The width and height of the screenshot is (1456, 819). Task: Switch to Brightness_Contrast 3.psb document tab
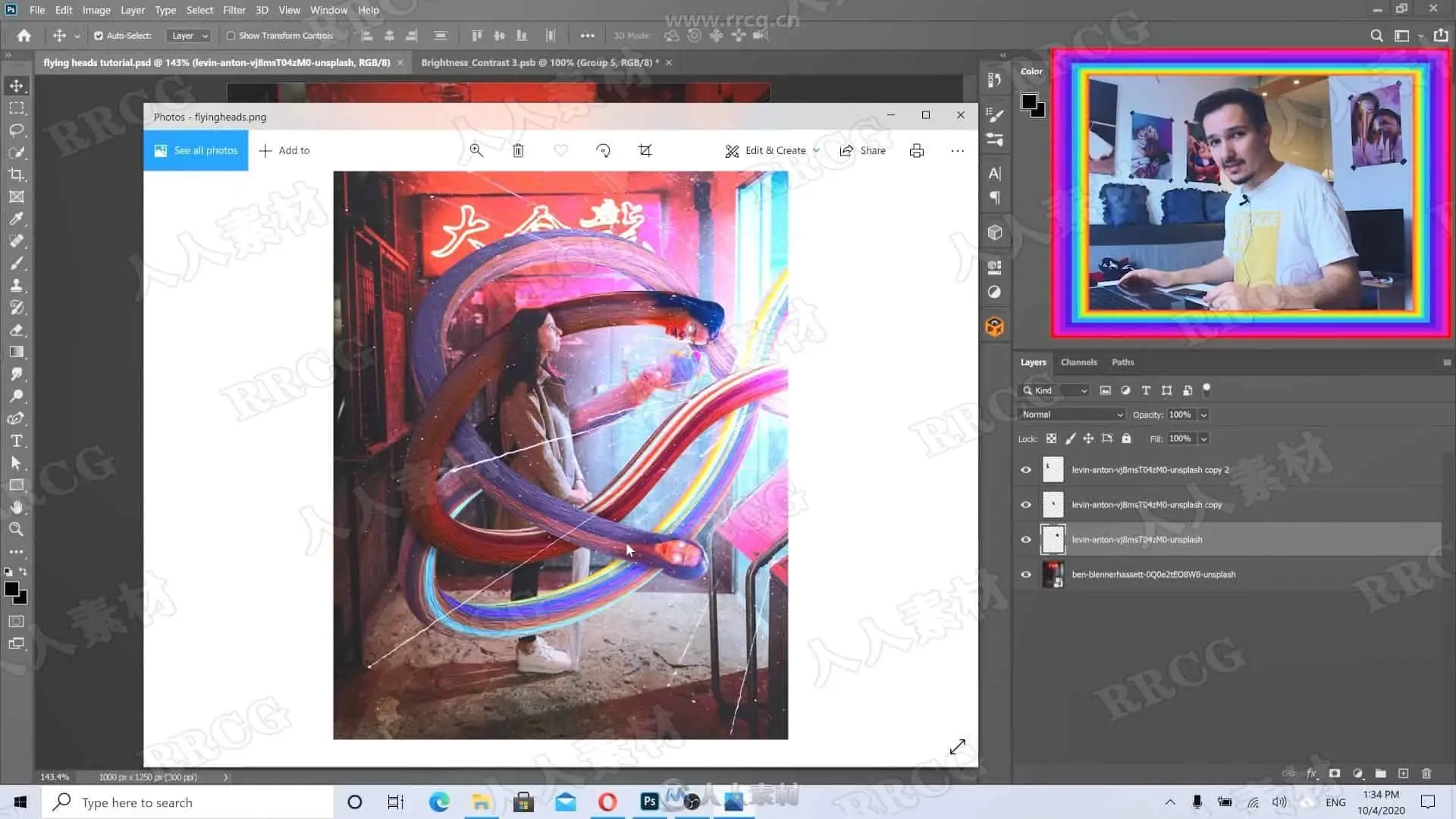[x=540, y=62]
